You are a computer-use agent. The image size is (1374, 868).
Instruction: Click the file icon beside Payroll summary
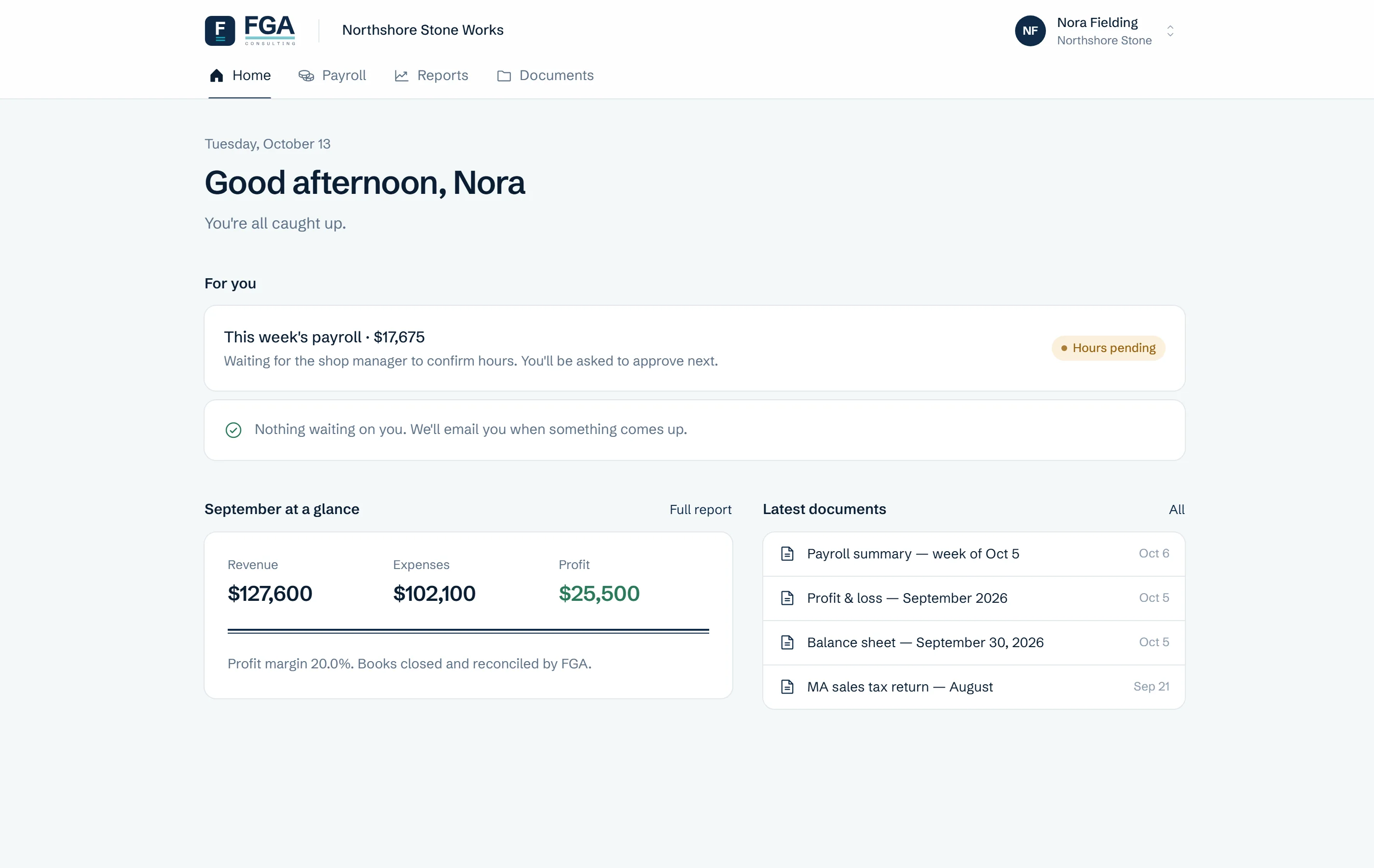point(787,554)
